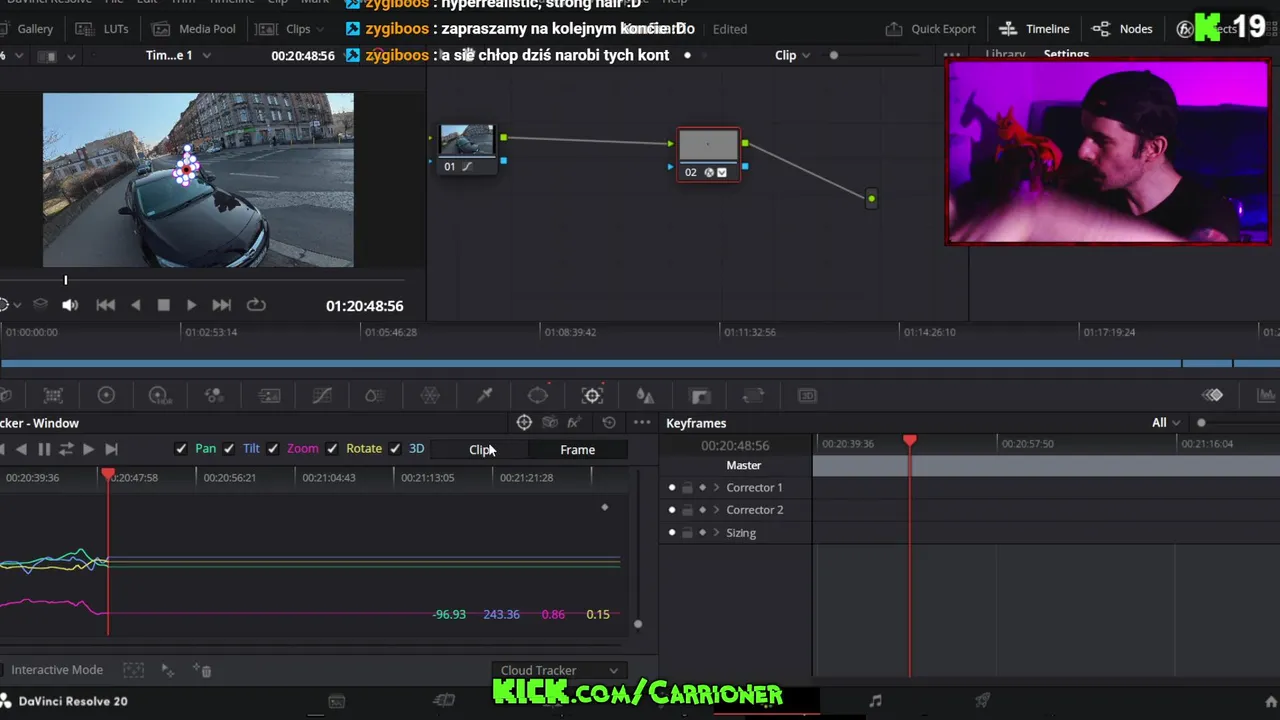Toggle the 3D tracking checkbox
The width and height of the screenshot is (1280, 720).
click(395, 449)
